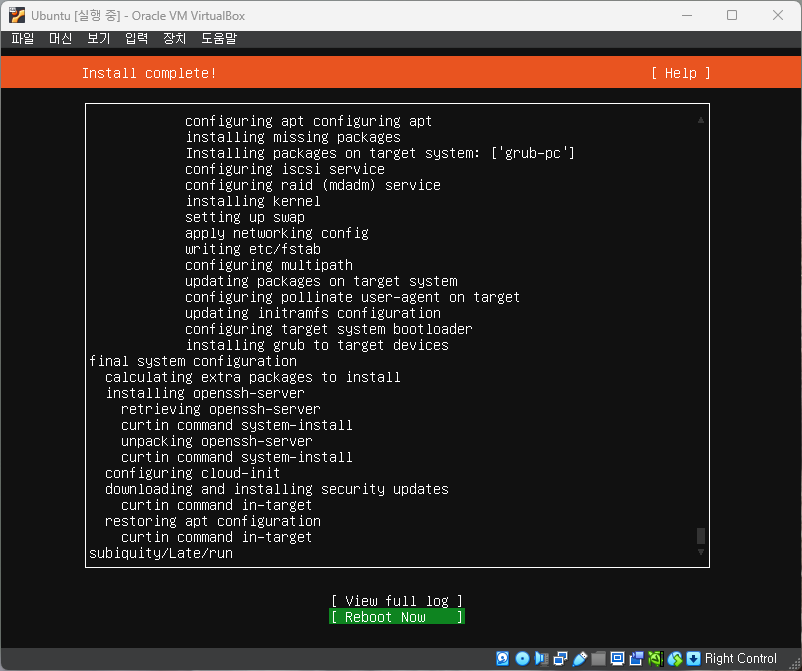Screen dimensions: 802x671
Task: Click the Right Control host key label
Action: [740, 658]
